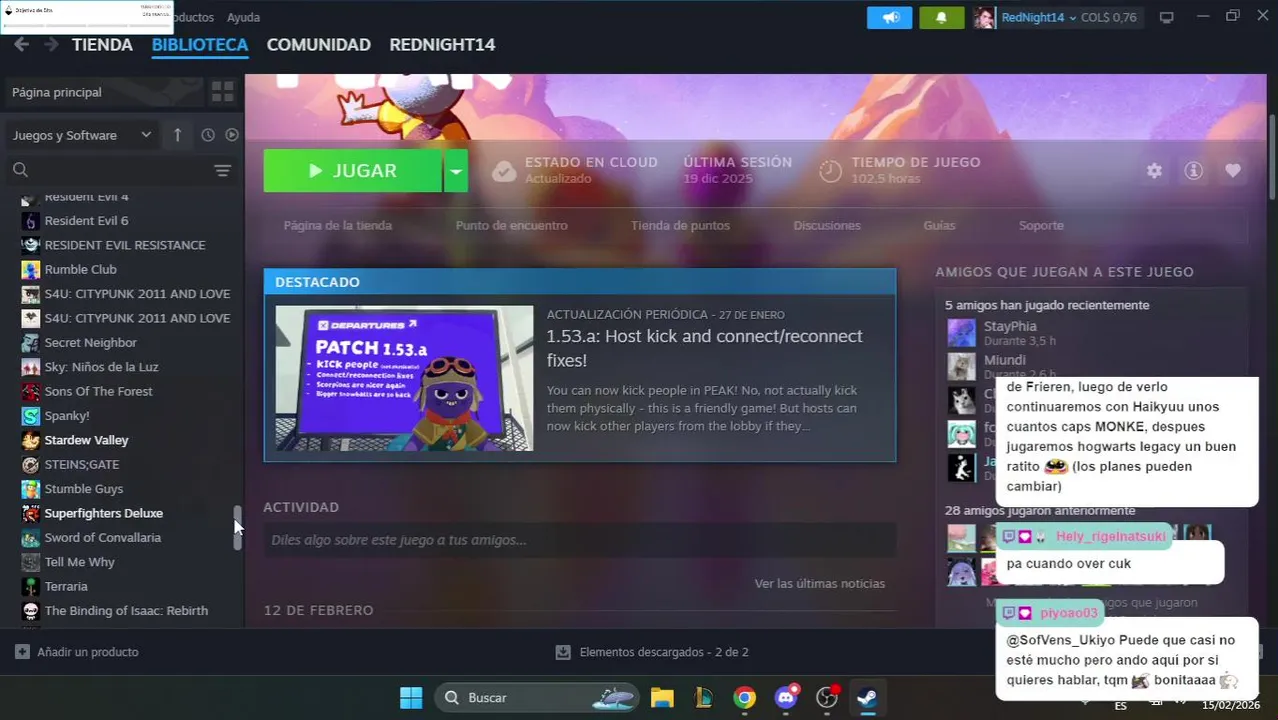This screenshot has height=720, width=1278.
Task: Open Google Chrome from taskbar
Action: (x=744, y=698)
